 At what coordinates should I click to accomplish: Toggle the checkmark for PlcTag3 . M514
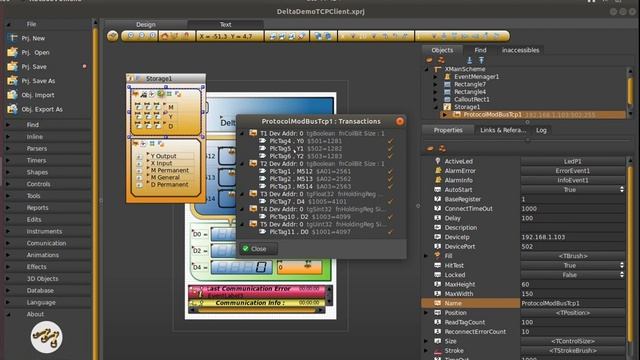(x=390, y=186)
